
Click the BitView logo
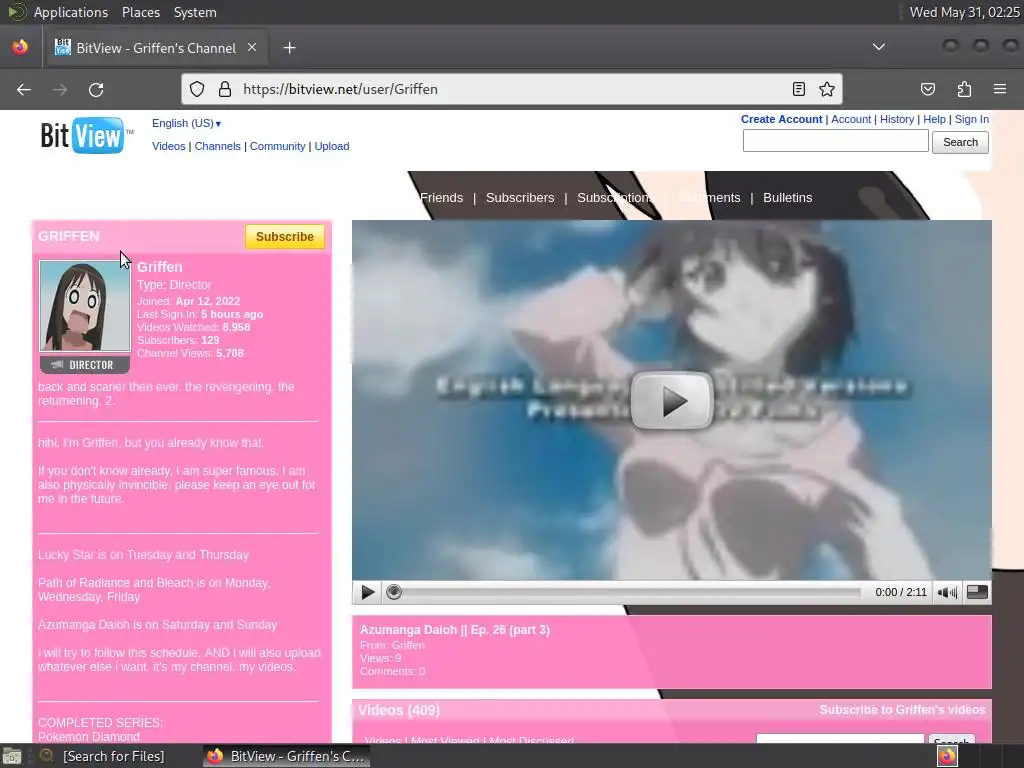[x=86, y=135]
